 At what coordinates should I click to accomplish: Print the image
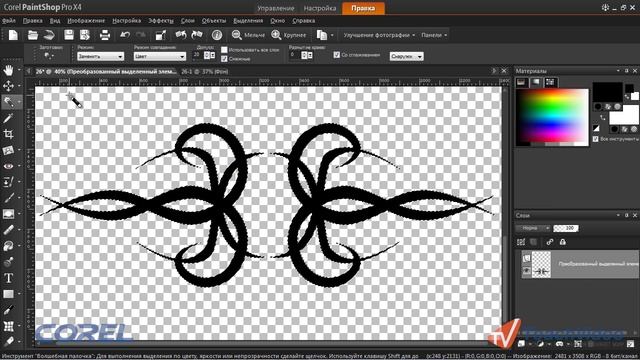tap(105, 35)
